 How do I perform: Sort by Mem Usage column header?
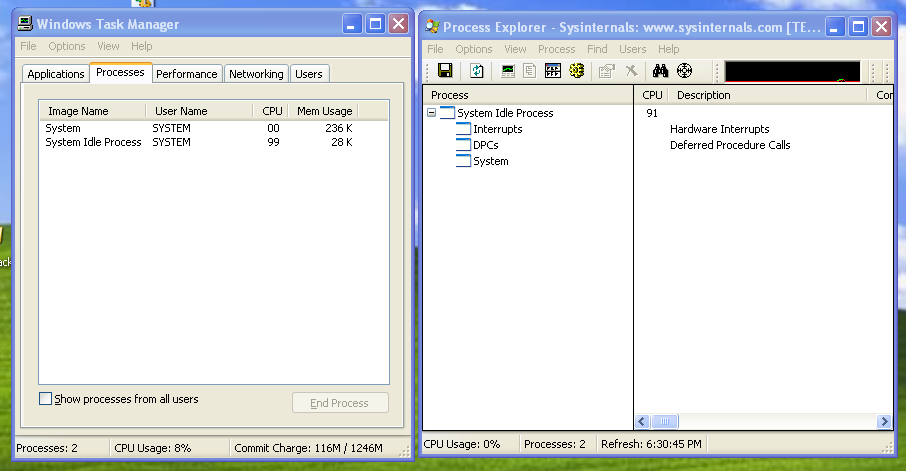coord(324,111)
